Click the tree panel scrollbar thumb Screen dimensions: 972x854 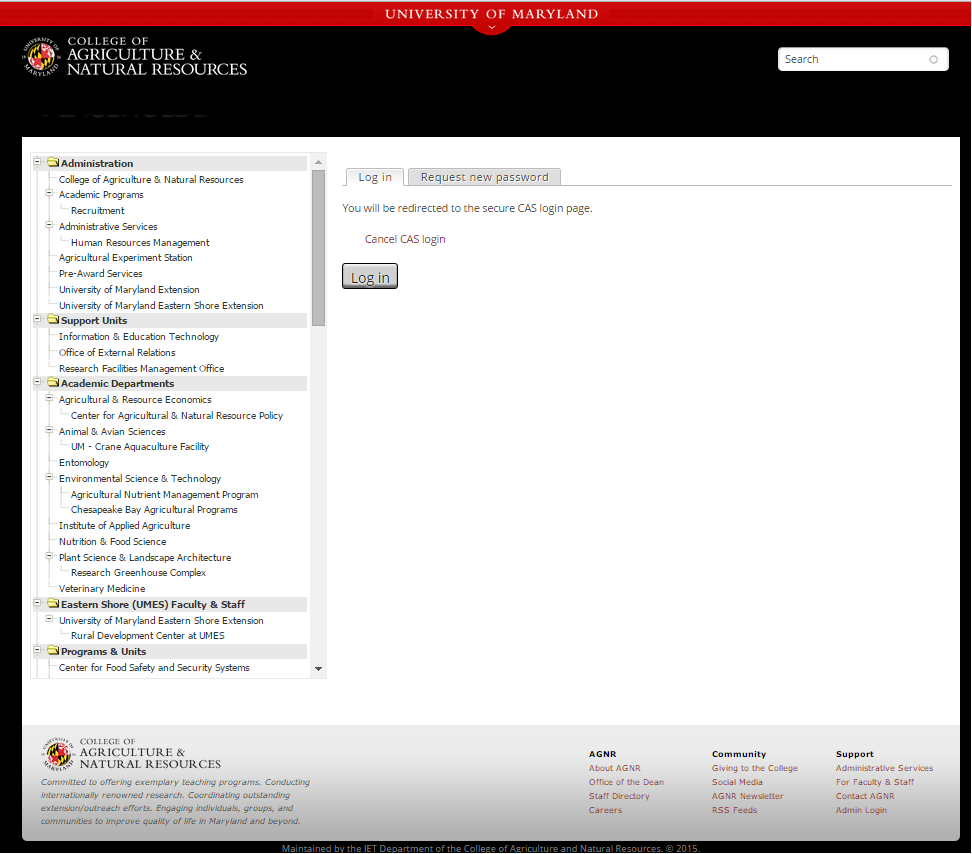pyautogui.click(x=319, y=248)
